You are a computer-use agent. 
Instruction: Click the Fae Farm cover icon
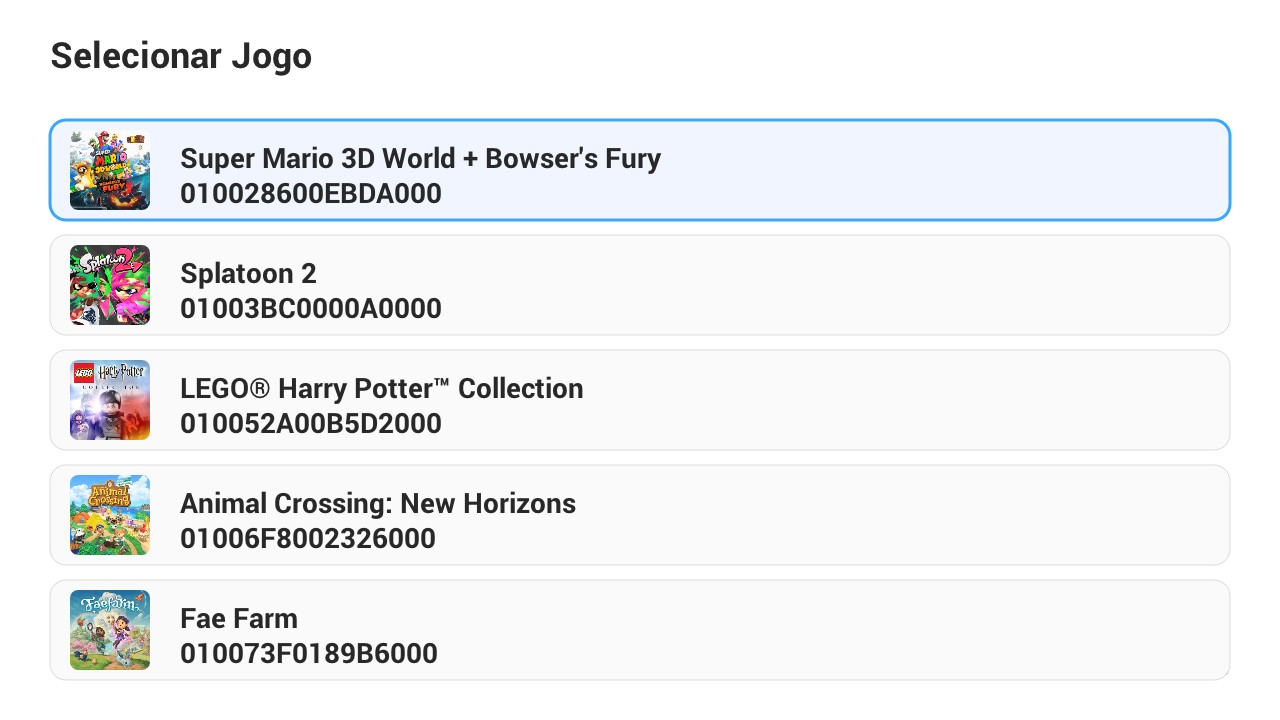[110, 630]
